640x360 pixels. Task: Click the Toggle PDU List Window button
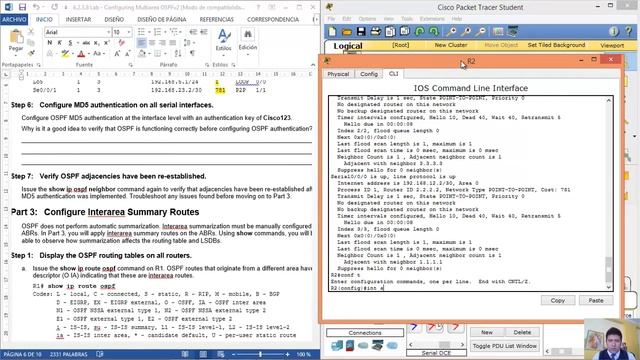coord(504,346)
